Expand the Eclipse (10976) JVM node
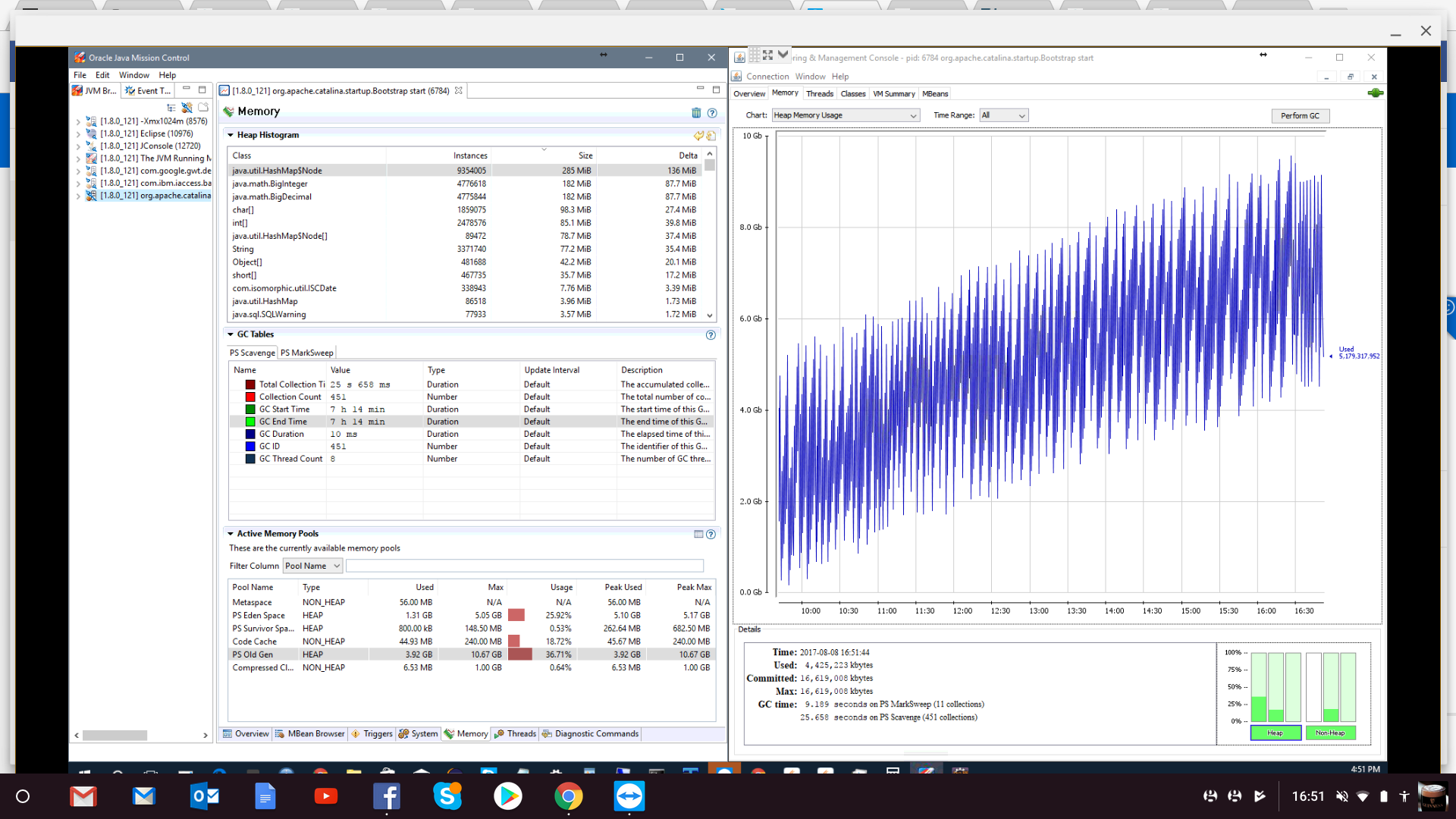Image resolution: width=1456 pixels, height=819 pixels. tap(78, 134)
